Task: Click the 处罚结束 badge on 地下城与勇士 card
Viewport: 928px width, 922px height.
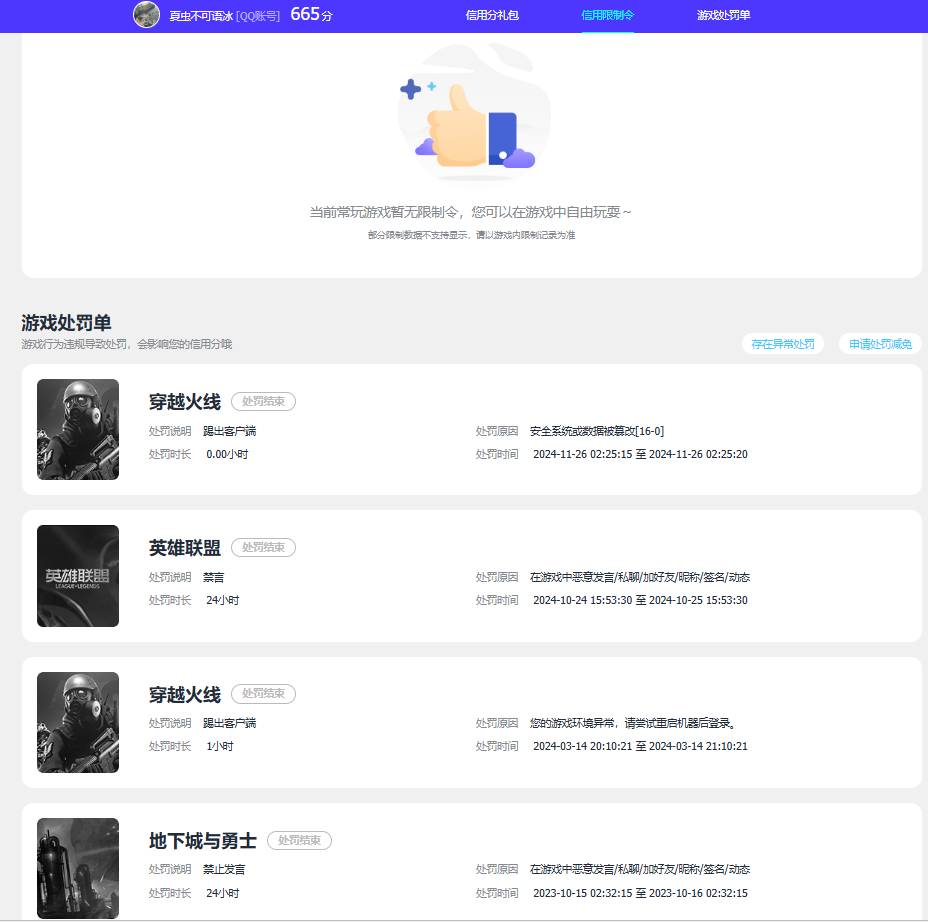Action: click(x=300, y=840)
